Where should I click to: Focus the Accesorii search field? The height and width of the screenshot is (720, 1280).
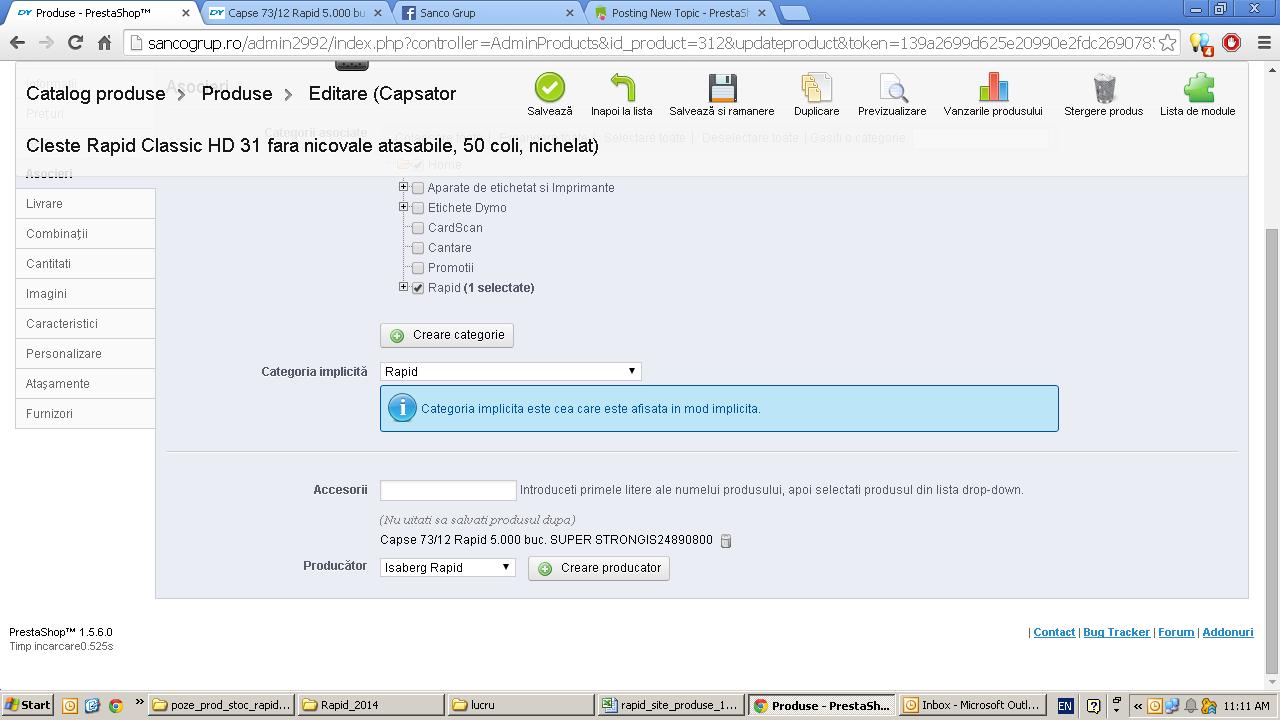[448, 490]
